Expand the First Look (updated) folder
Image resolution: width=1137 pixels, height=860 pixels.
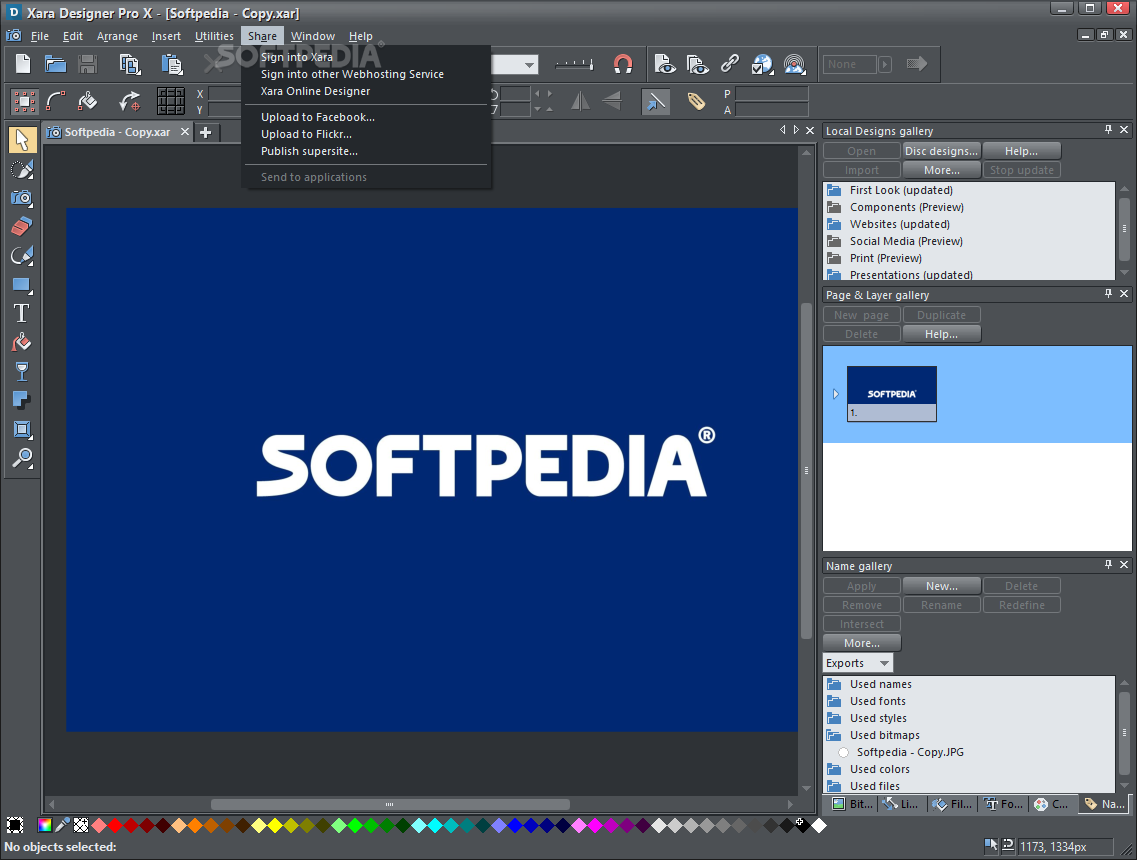pos(835,190)
